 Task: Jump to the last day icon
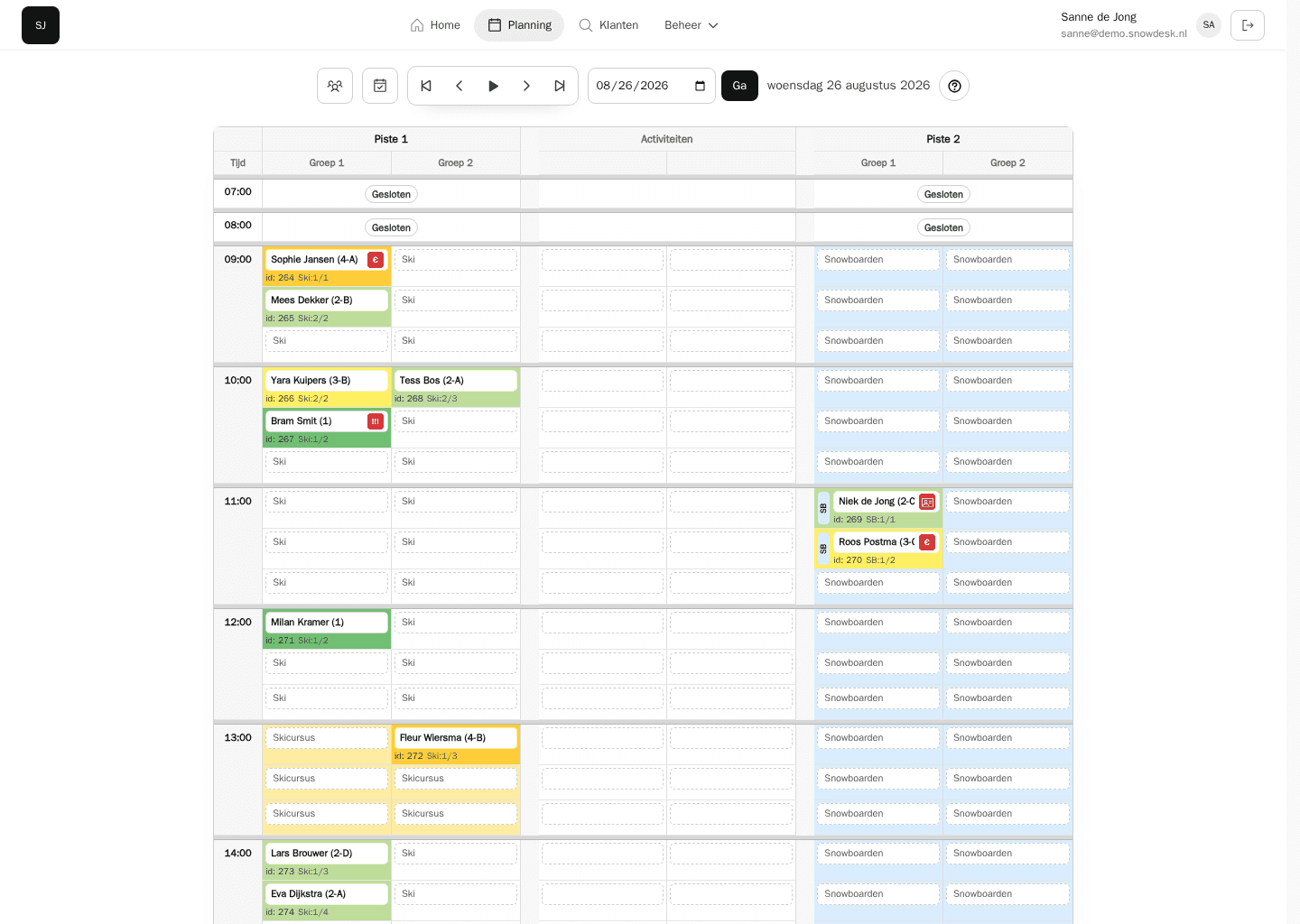point(560,86)
